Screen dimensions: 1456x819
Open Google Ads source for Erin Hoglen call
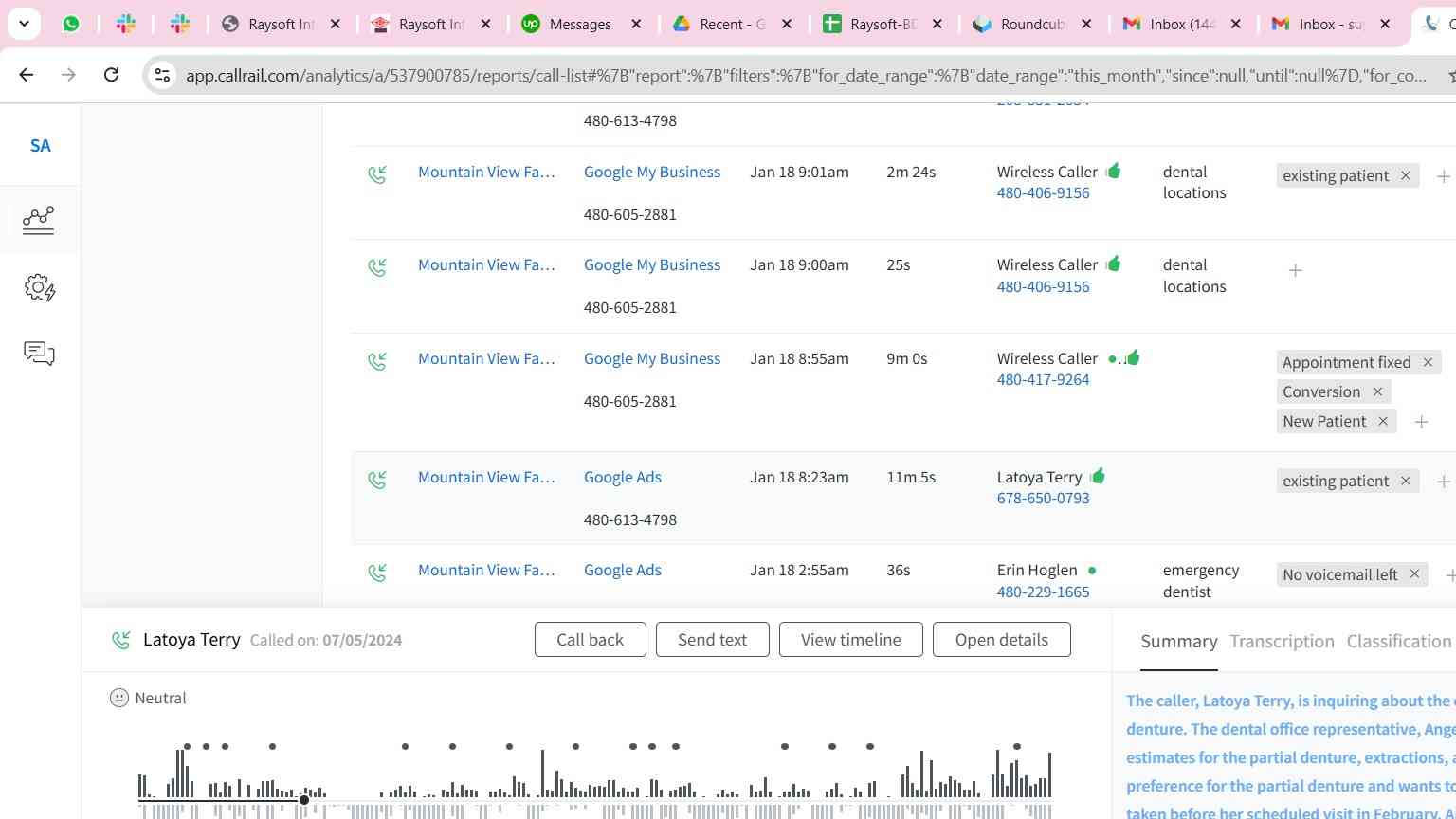(x=623, y=570)
